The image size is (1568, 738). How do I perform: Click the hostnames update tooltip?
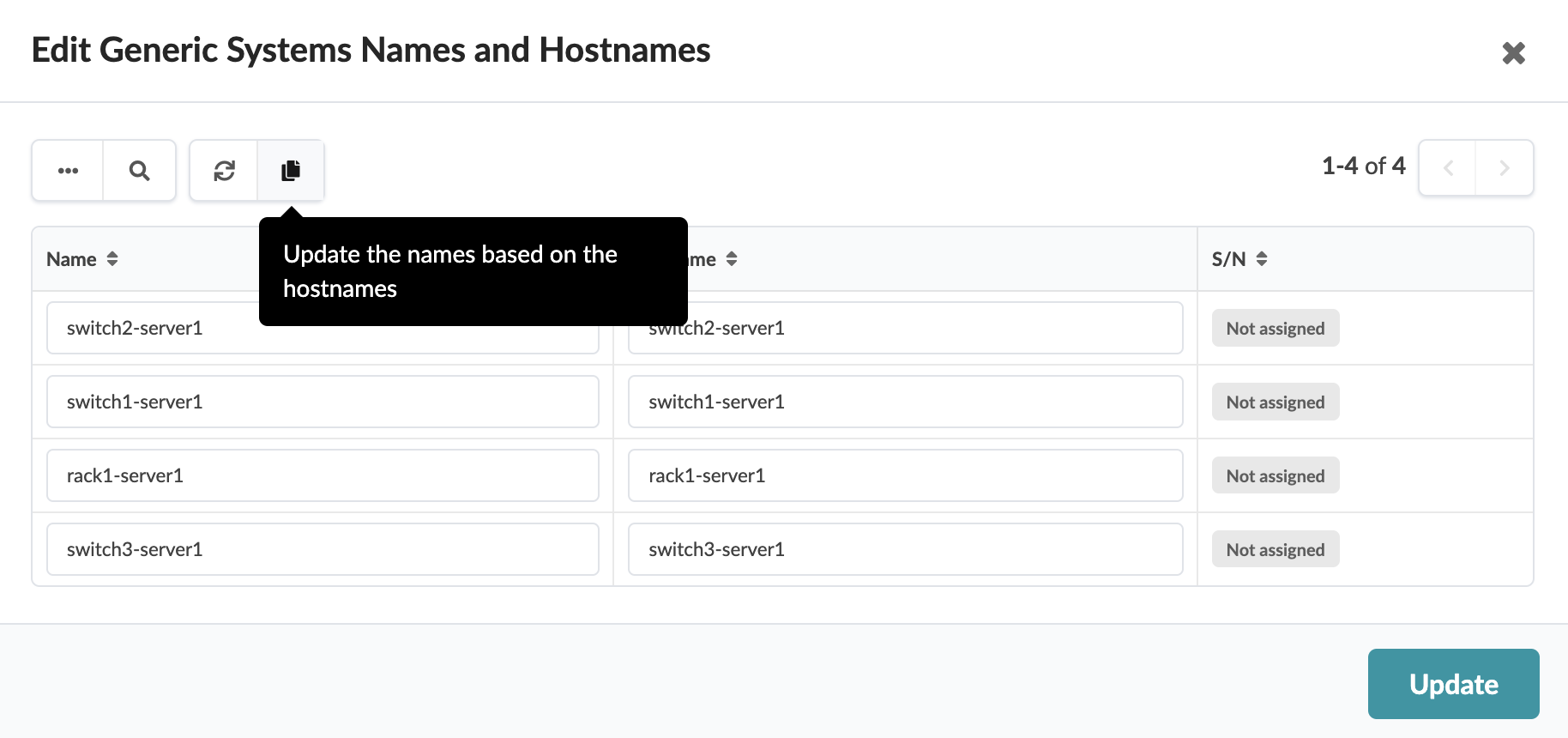pyautogui.click(x=472, y=271)
